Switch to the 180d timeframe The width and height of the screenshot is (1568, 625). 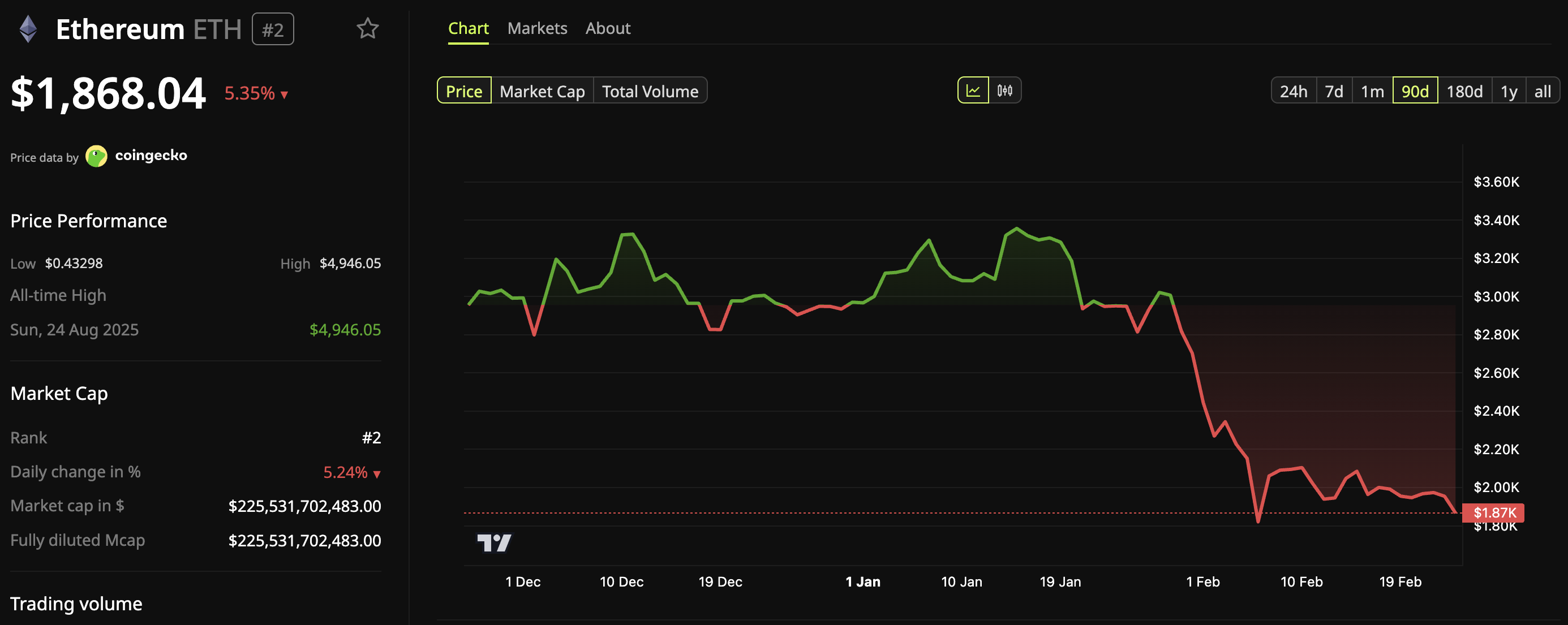coord(1466,90)
